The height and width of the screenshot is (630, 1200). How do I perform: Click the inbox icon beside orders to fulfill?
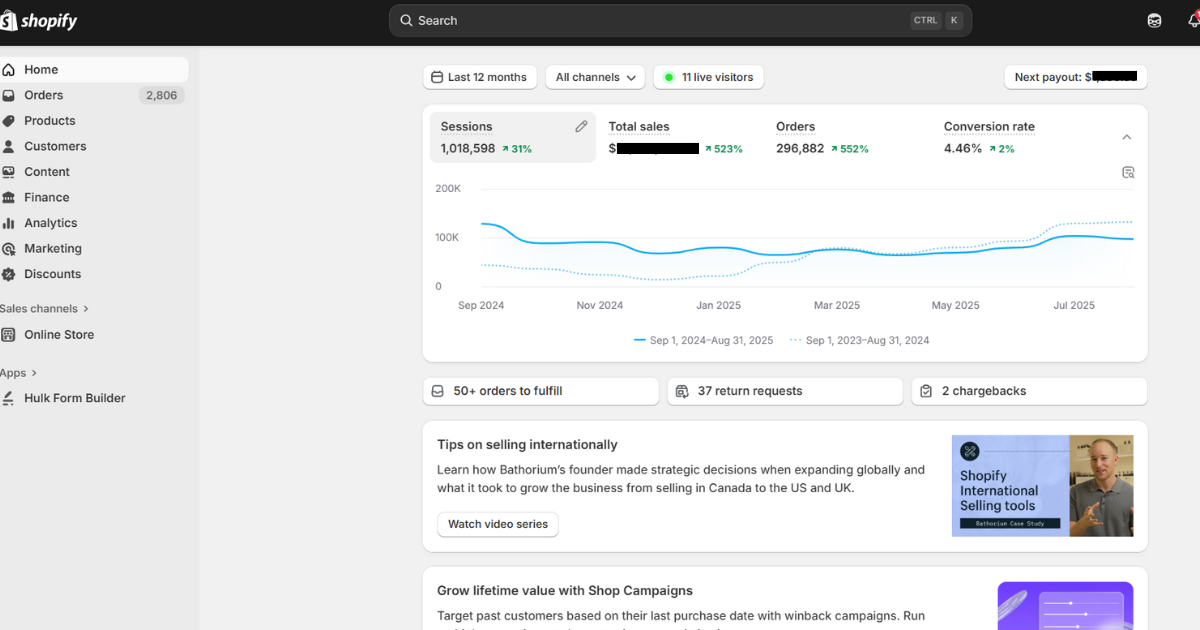tap(437, 391)
